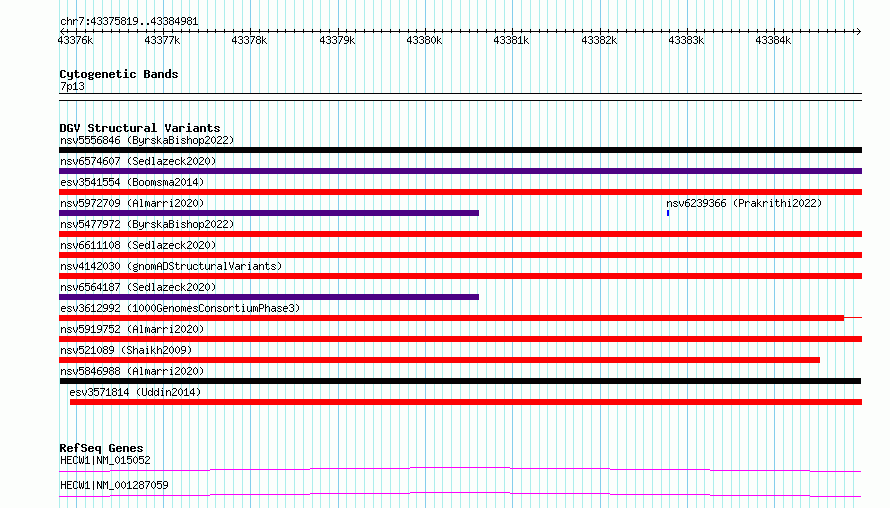Open variant esv3541554 (Boomsma2014)
This screenshot has width=890, height=508.
click(x=132, y=182)
